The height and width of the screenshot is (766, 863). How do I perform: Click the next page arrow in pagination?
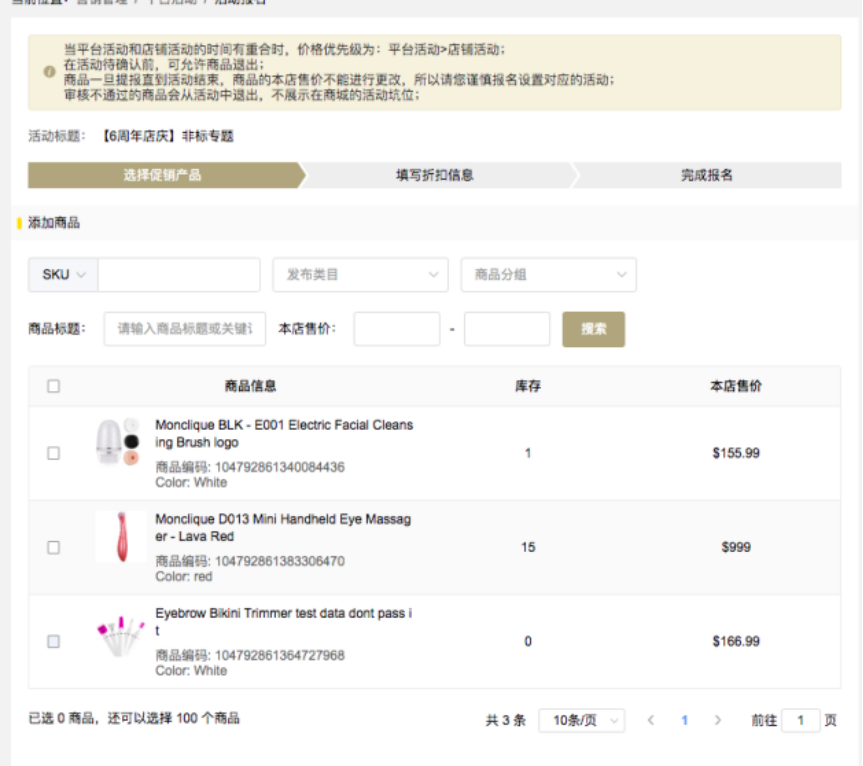tap(717, 720)
